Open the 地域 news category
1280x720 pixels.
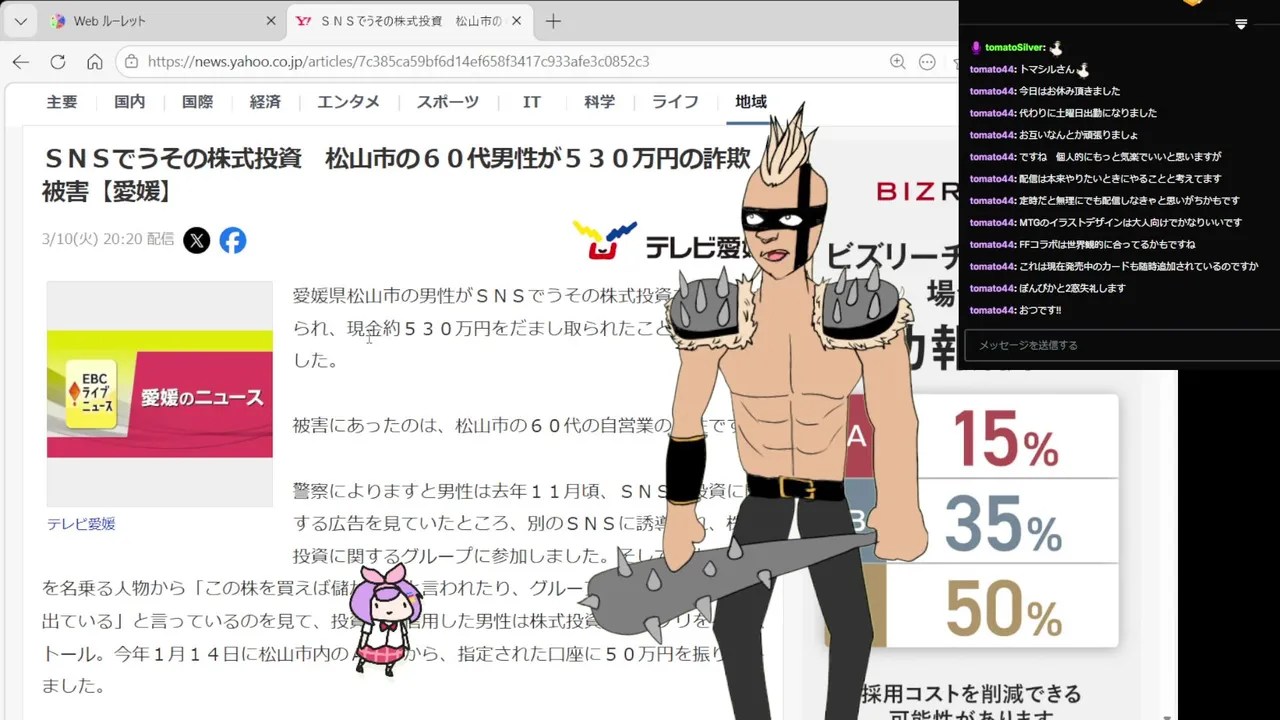coord(751,102)
